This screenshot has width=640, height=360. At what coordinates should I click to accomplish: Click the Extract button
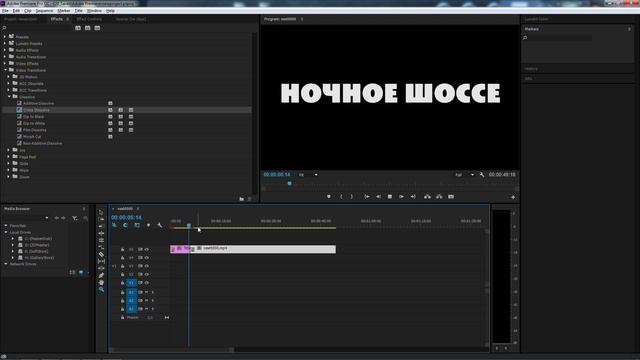click(x=439, y=197)
